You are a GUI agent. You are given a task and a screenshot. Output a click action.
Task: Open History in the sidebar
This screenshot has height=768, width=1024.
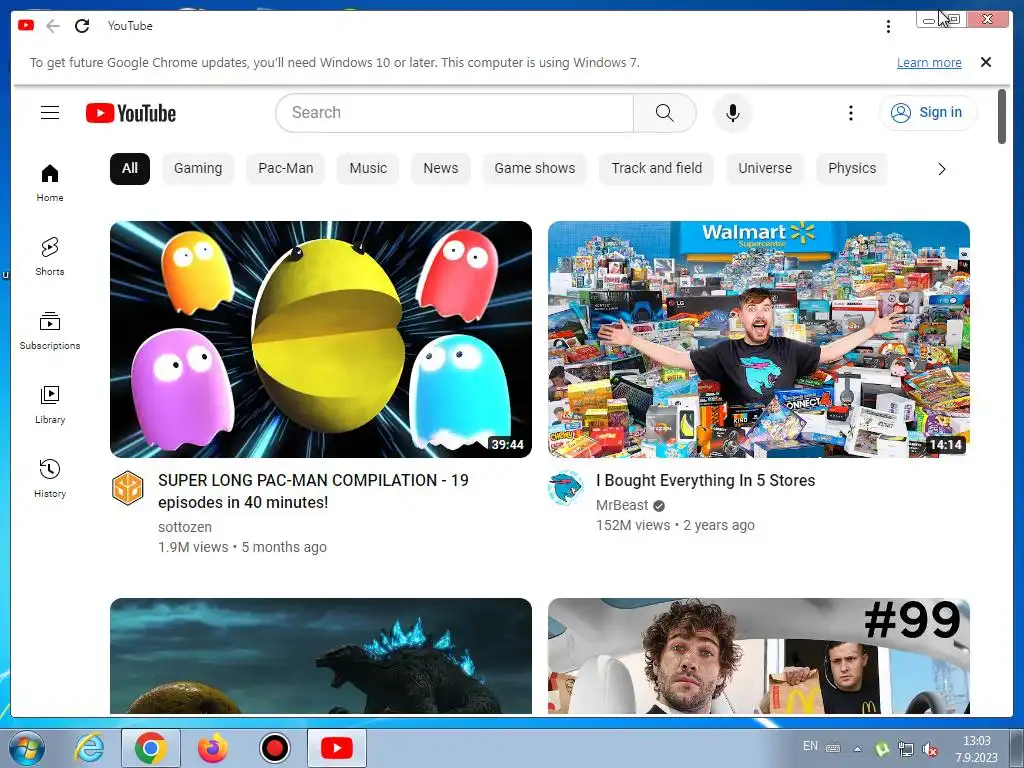(x=50, y=479)
